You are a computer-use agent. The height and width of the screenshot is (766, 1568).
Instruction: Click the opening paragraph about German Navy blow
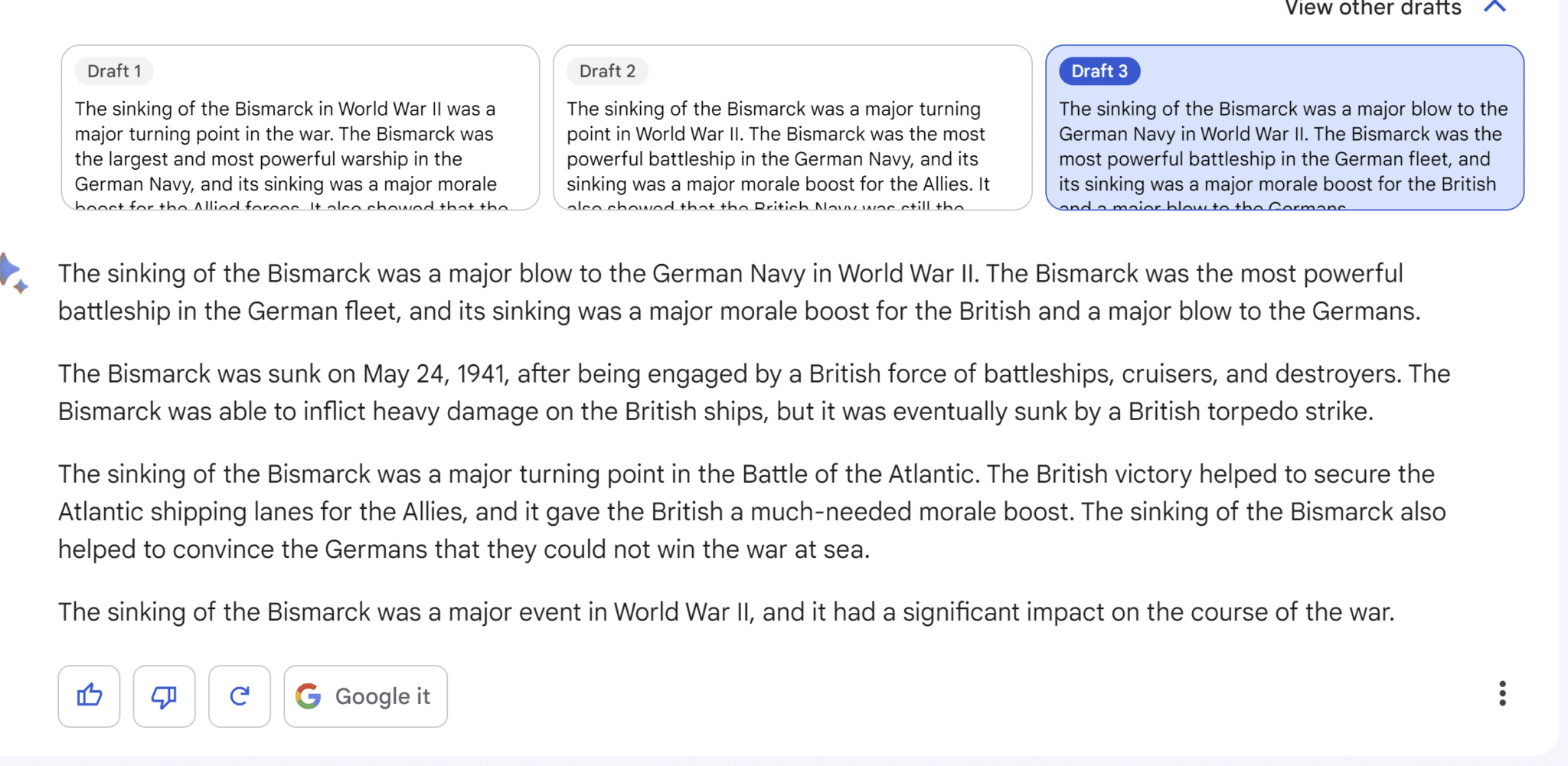(738, 292)
